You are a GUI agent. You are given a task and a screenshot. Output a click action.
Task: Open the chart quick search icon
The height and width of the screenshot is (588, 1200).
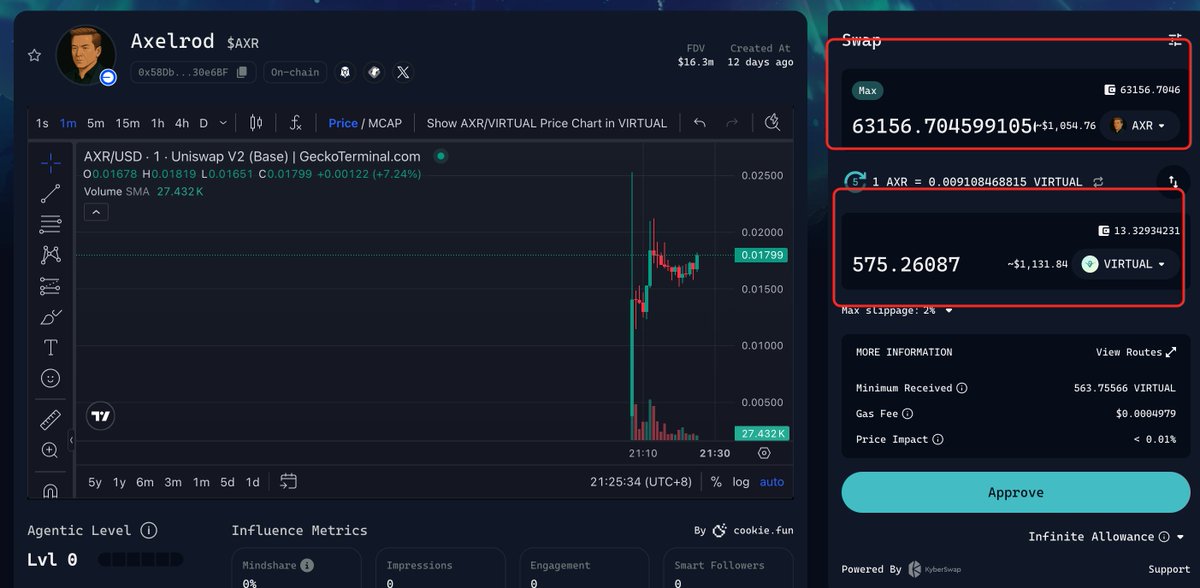pyautogui.click(x=772, y=122)
